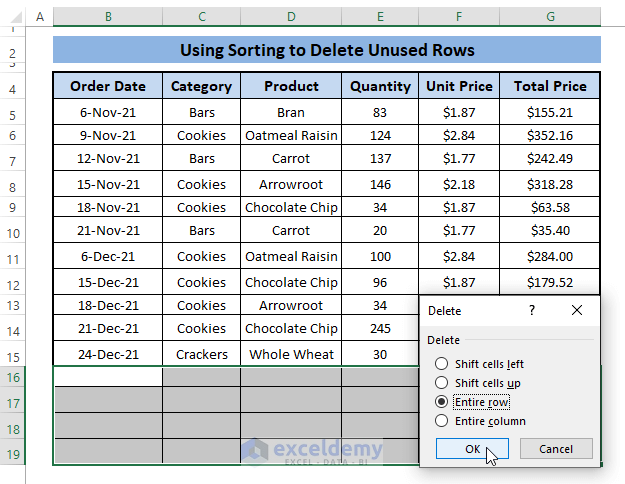Viewport: 625px width, 484px height.
Task: Select the Shift cells left radio option
Action: 442,365
